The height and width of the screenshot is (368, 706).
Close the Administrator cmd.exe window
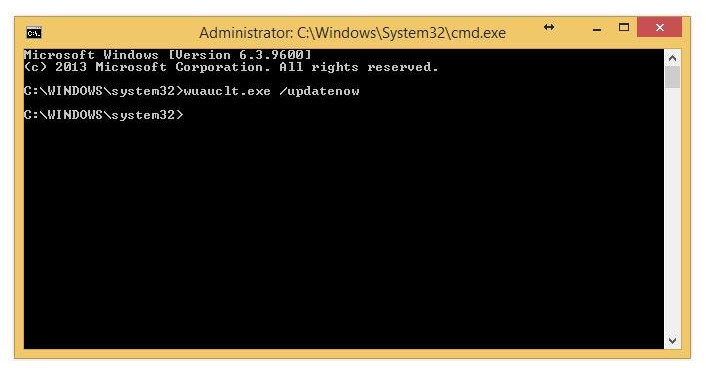click(x=660, y=27)
